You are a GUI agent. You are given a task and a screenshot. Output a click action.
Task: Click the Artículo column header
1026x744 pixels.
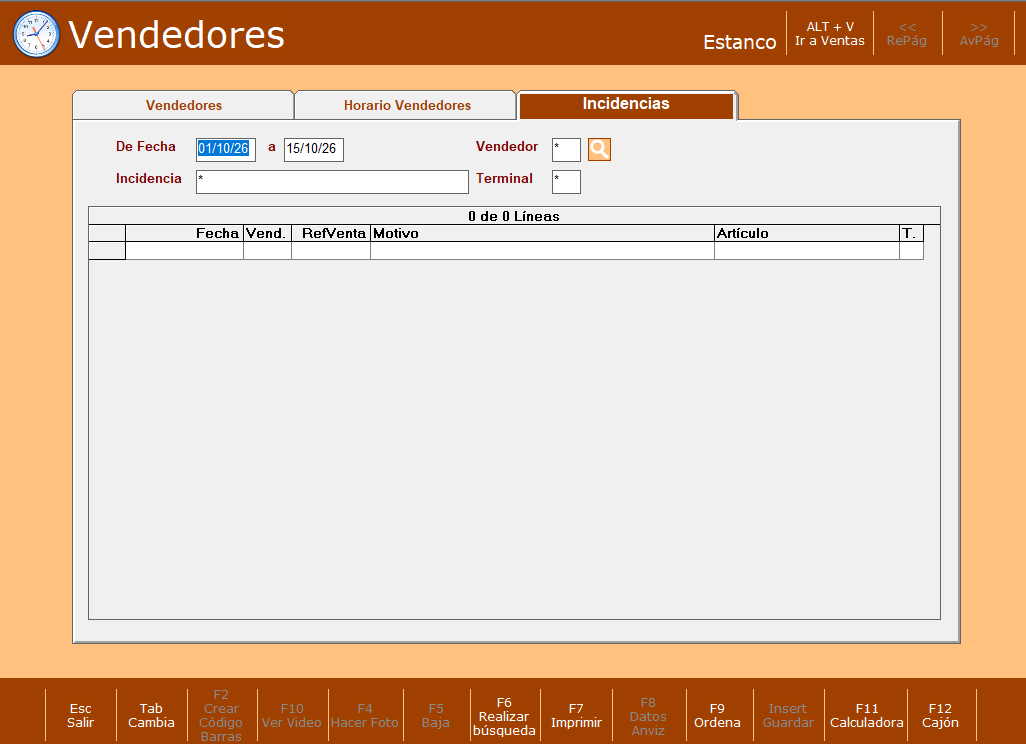point(807,234)
